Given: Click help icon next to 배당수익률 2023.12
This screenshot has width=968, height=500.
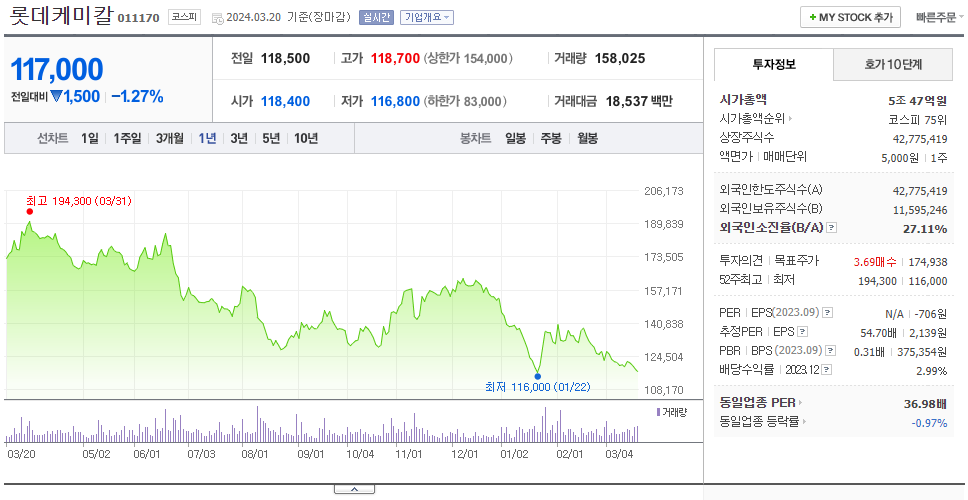Looking at the screenshot, I should pos(827,370).
